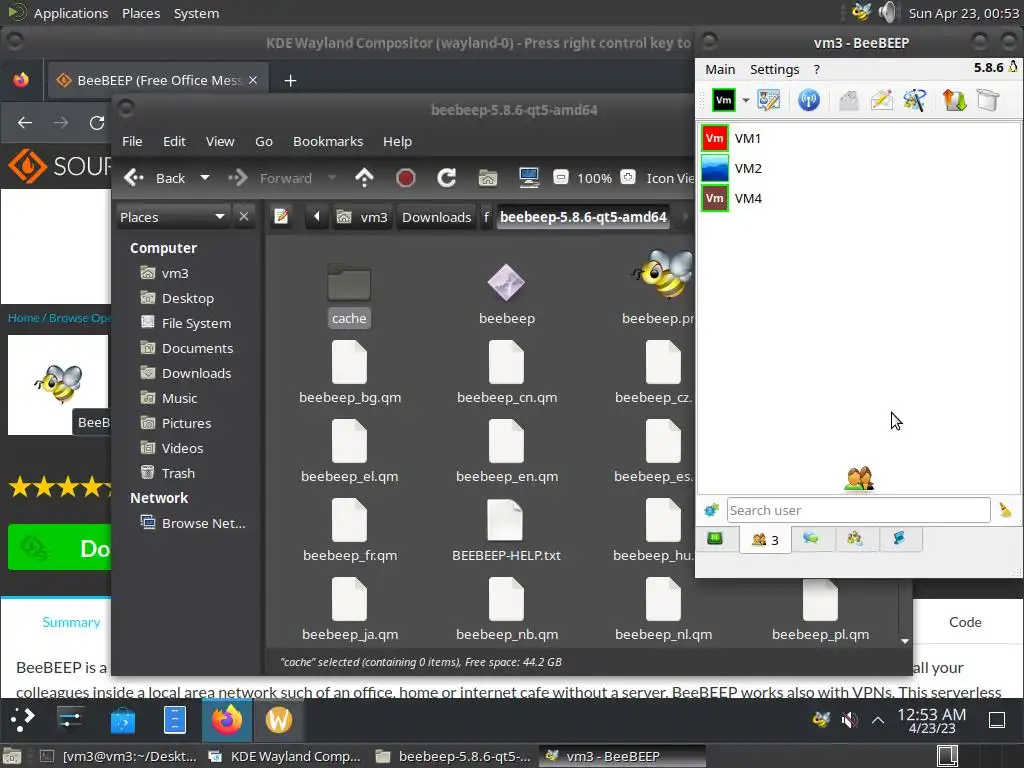This screenshot has width=1024, height=768.
Task: Select the cache folder
Action: 349,295
